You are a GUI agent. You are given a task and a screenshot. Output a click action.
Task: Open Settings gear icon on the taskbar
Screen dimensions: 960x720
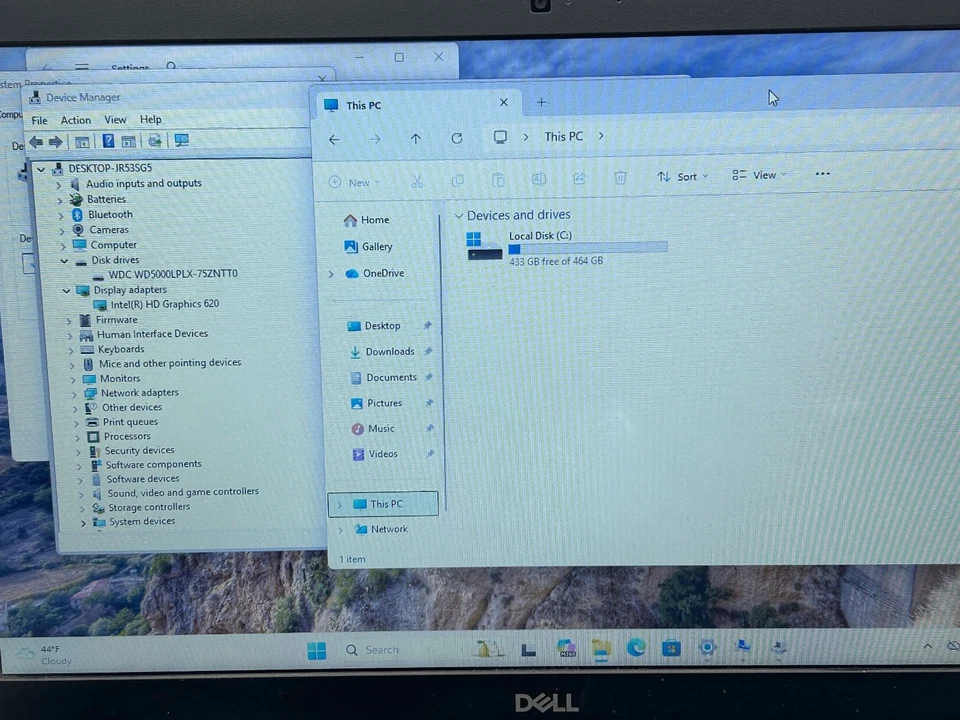707,647
